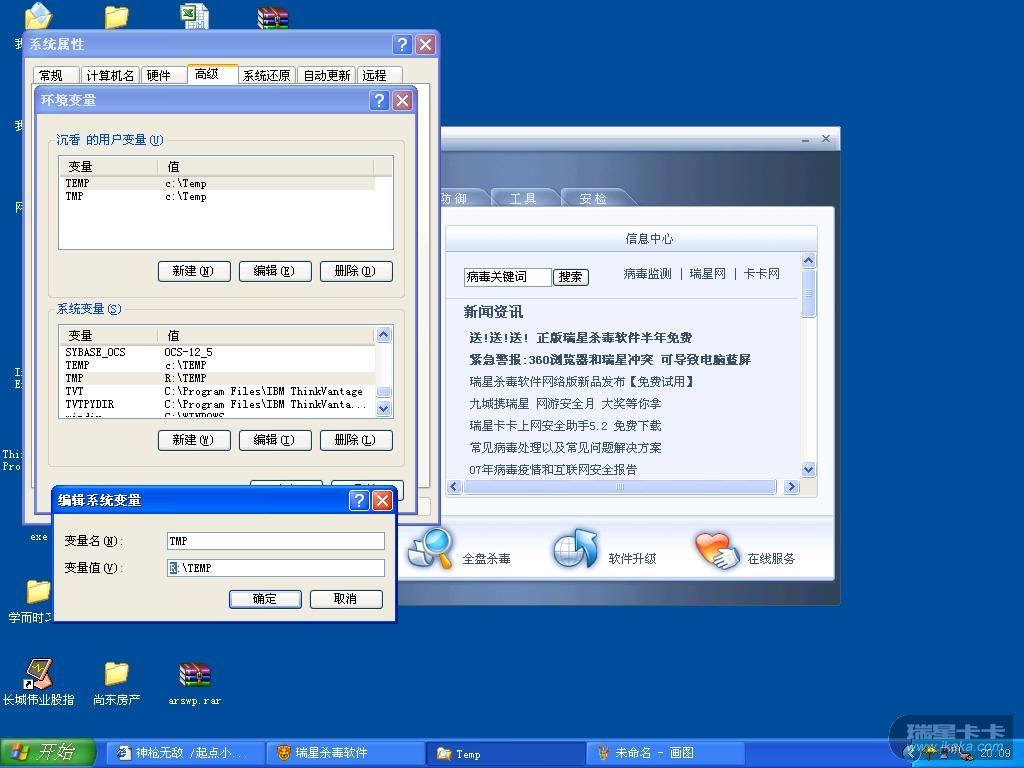Click user variables 编辑(E) button
The image size is (1024, 768).
pos(275,271)
